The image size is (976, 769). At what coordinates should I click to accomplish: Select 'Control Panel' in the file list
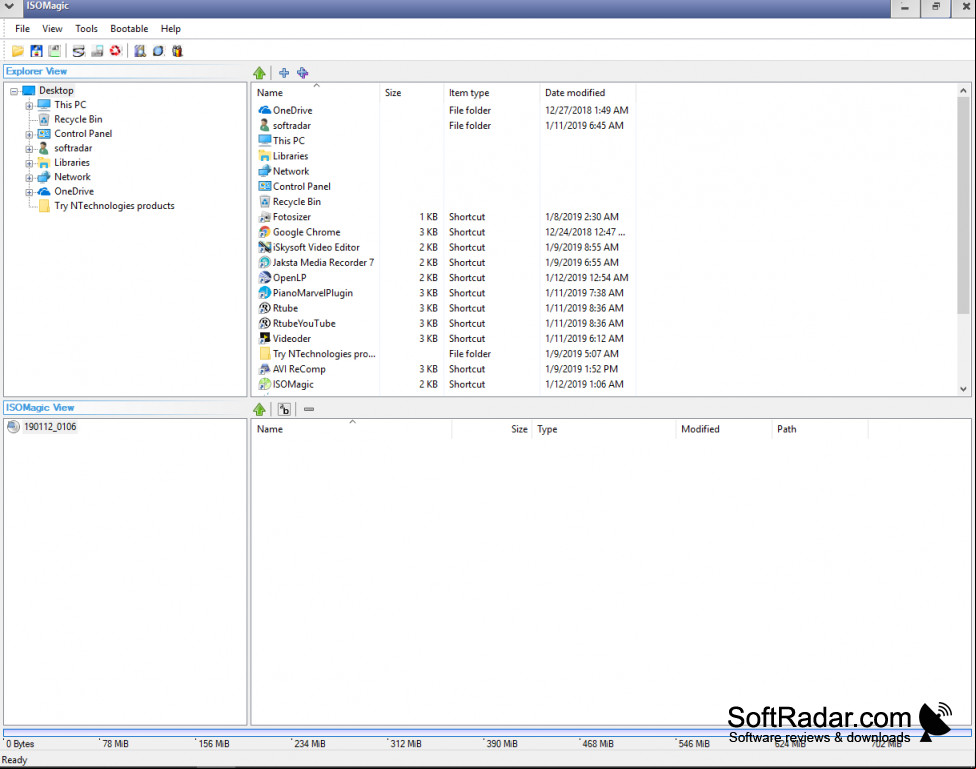(443, 187)
